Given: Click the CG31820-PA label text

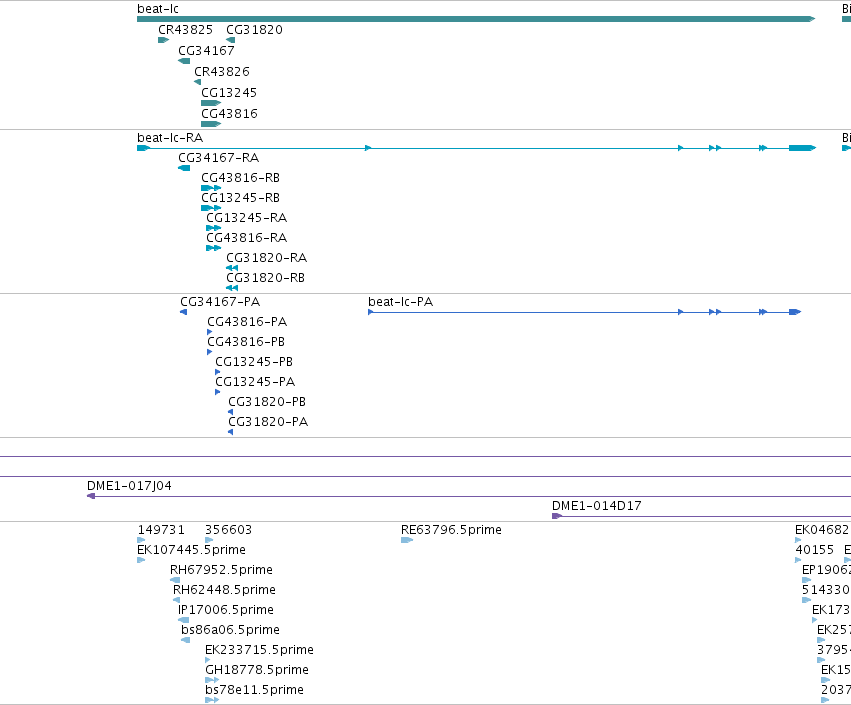Looking at the screenshot, I should tap(268, 422).
